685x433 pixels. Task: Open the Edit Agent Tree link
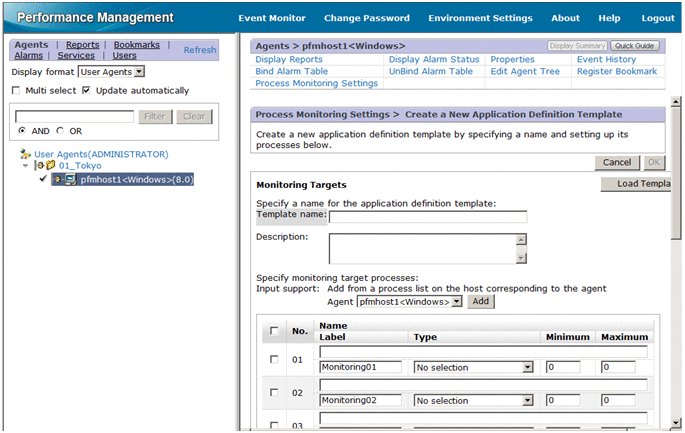tap(527, 71)
